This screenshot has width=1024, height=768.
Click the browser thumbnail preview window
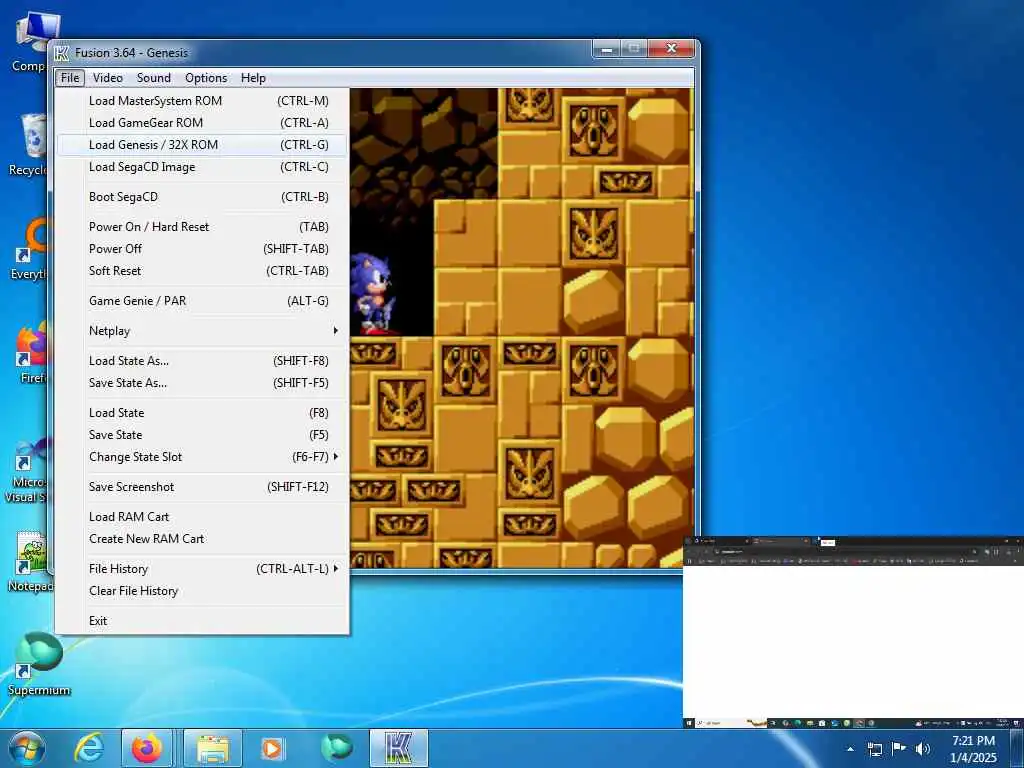(x=853, y=632)
